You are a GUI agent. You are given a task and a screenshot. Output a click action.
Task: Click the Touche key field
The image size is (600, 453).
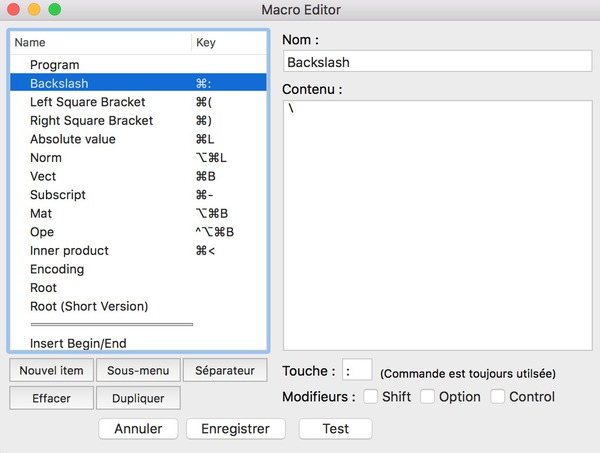(357, 370)
